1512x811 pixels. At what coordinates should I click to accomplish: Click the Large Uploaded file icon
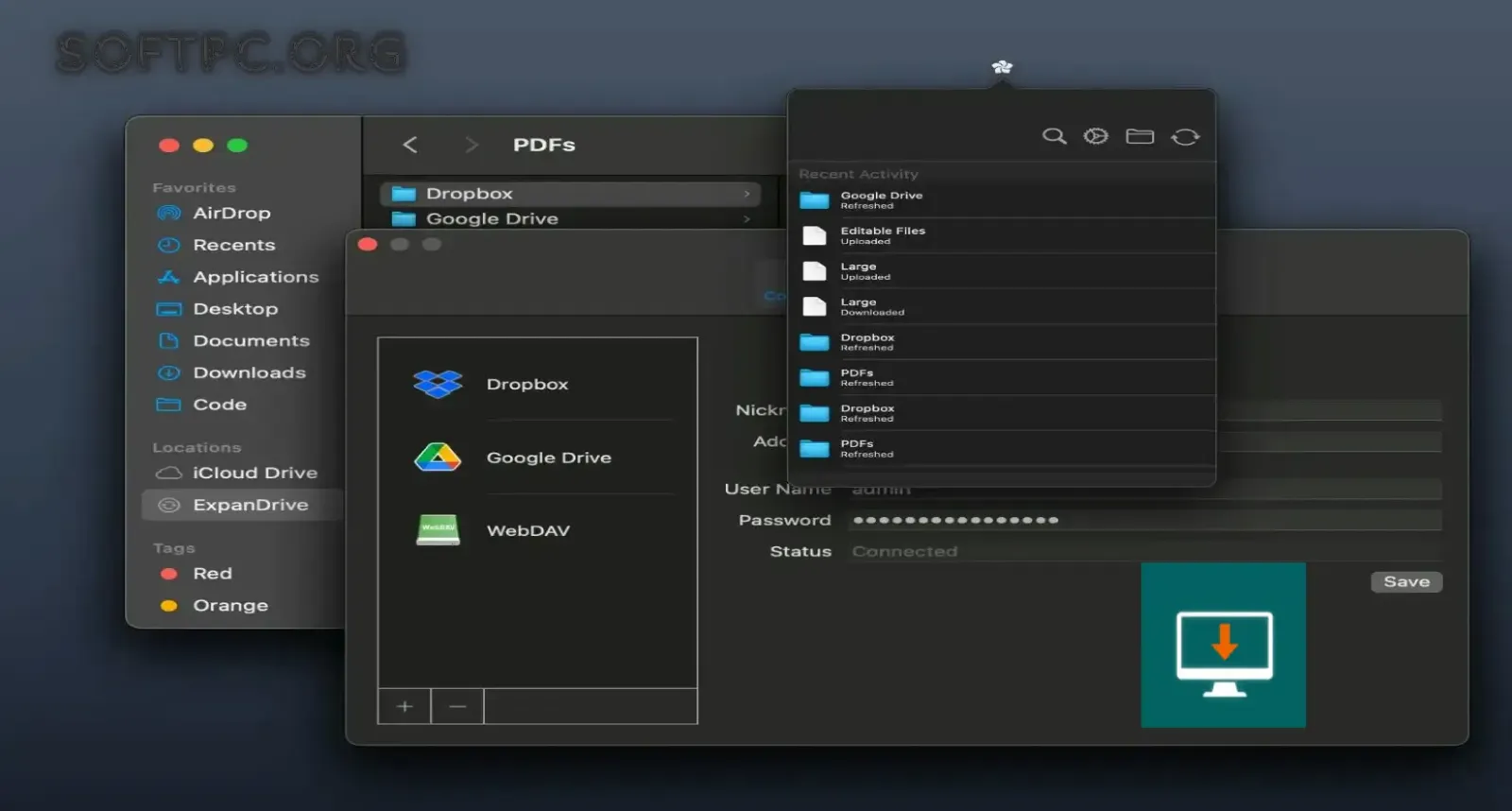click(x=814, y=271)
